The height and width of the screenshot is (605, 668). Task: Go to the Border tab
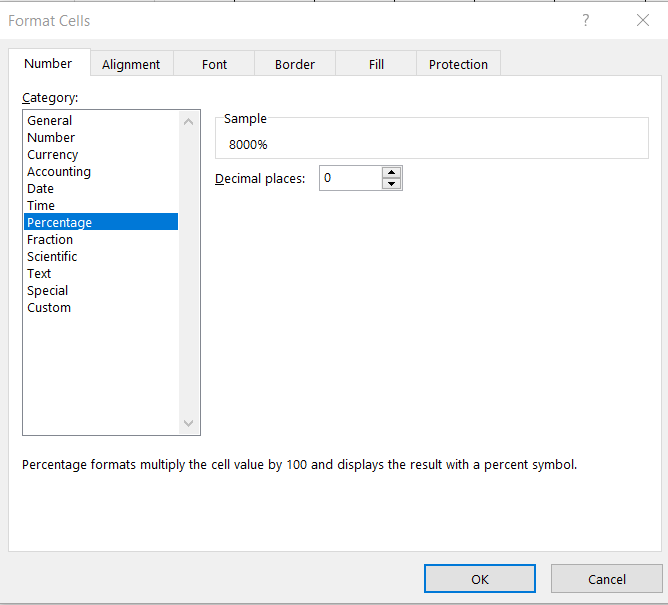[x=295, y=64]
